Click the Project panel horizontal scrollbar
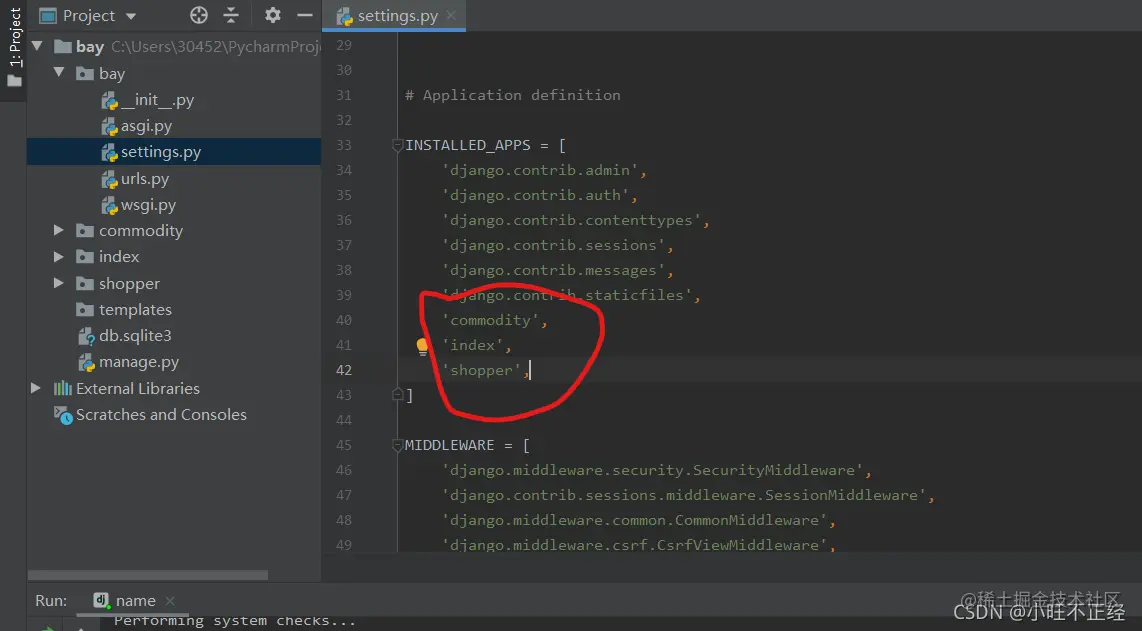1142x631 pixels. coord(148,575)
